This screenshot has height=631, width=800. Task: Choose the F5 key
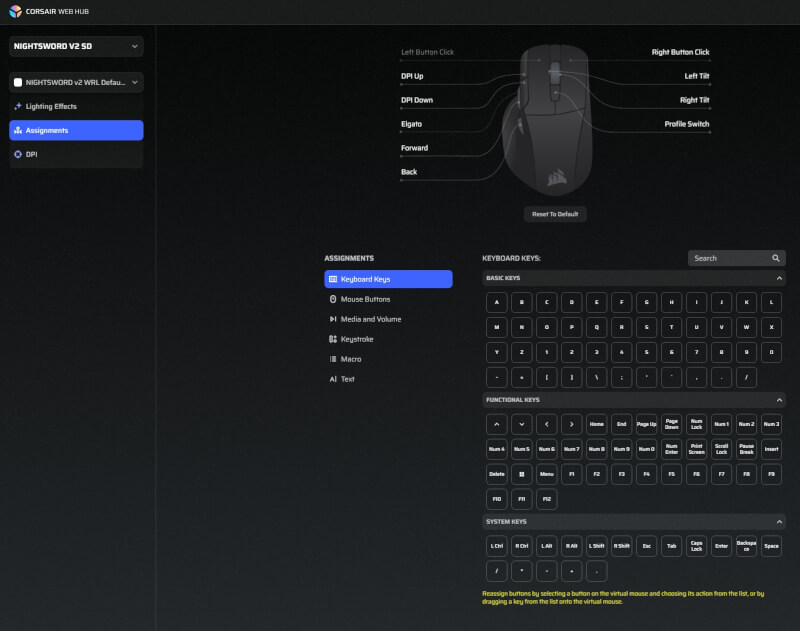(671, 474)
